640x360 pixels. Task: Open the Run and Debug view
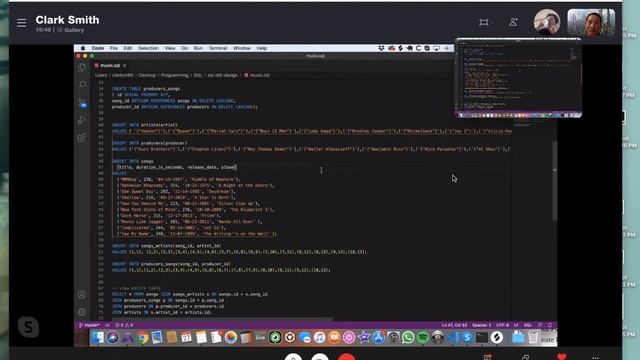[x=82, y=120]
